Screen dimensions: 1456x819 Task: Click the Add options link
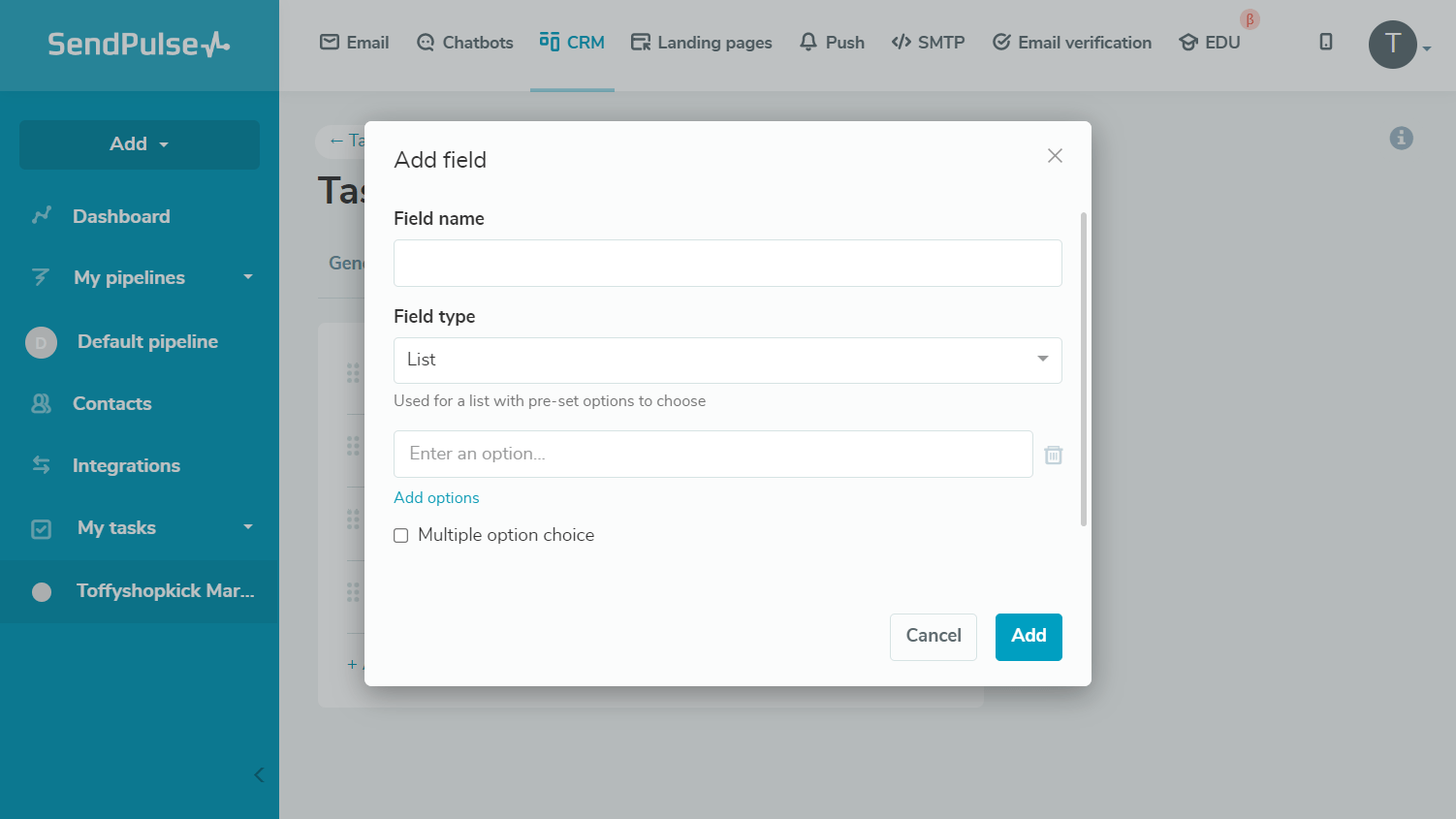tap(436, 498)
